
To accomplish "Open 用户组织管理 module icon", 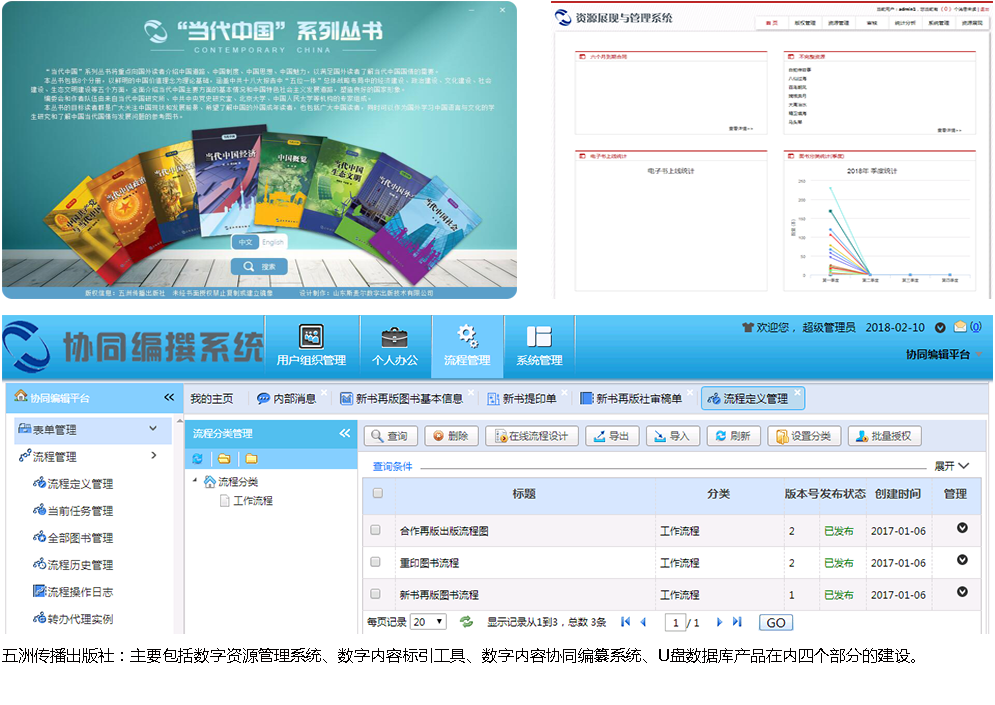I will point(311,337).
